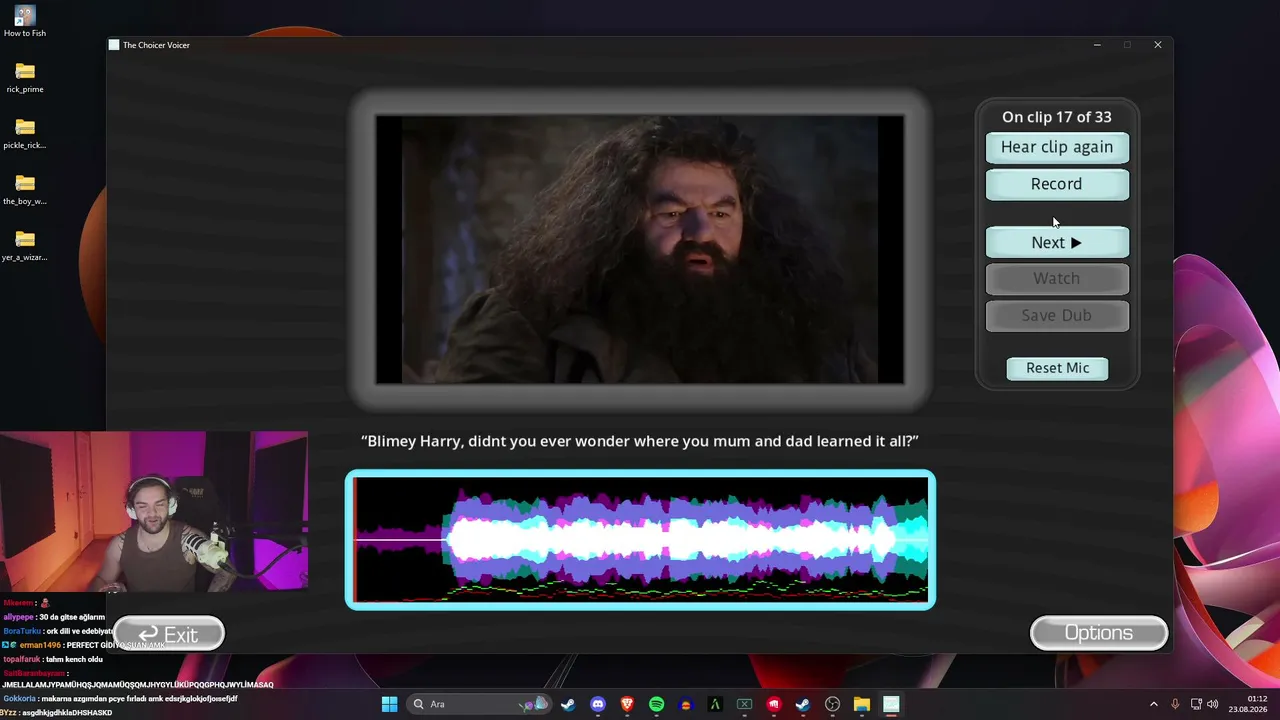Viewport: 1280px width, 720px height.
Task: Click Hear clip again button
Action: coord(1057,147)
